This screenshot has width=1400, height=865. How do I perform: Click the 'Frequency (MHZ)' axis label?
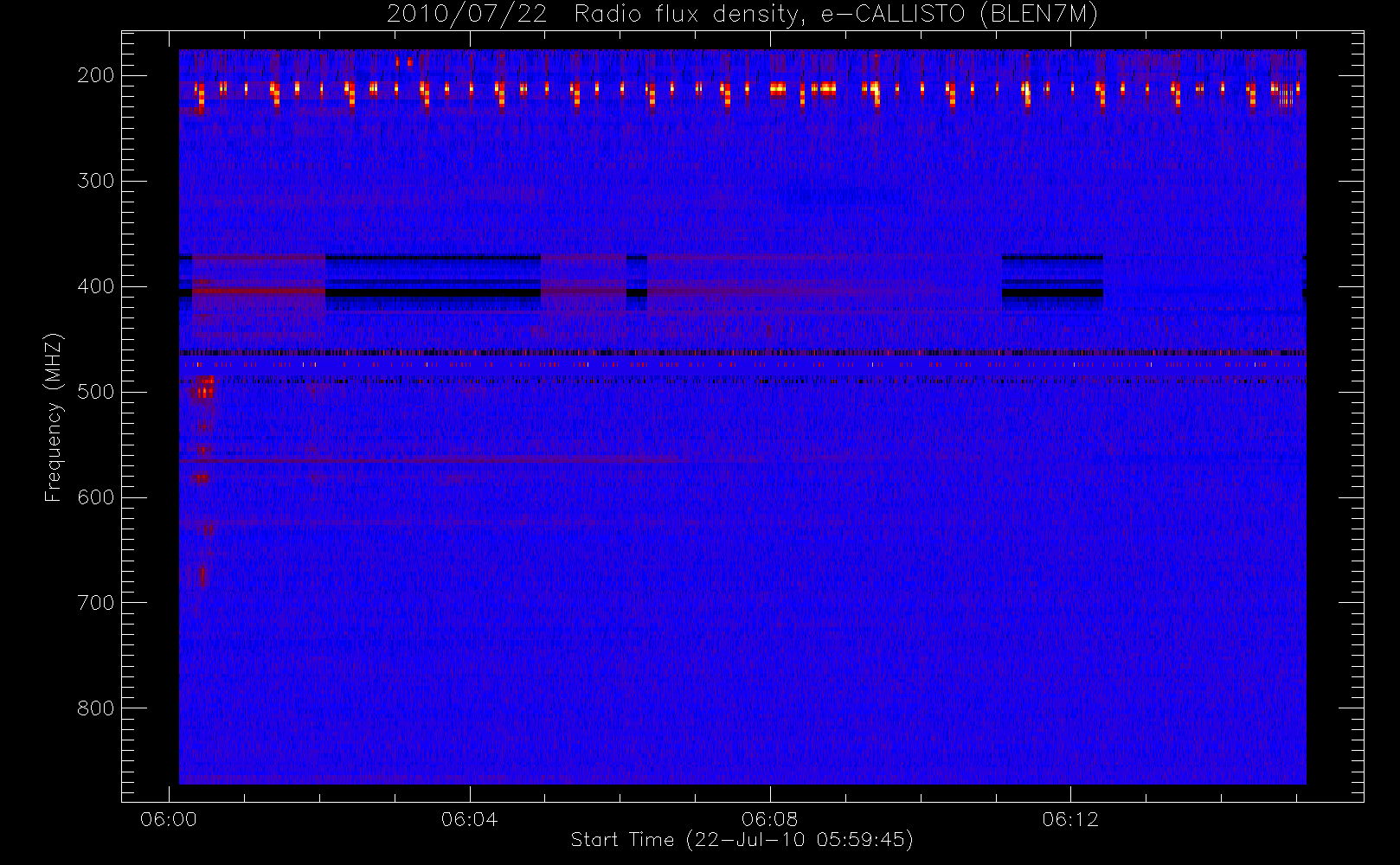[x=54, y=418]
